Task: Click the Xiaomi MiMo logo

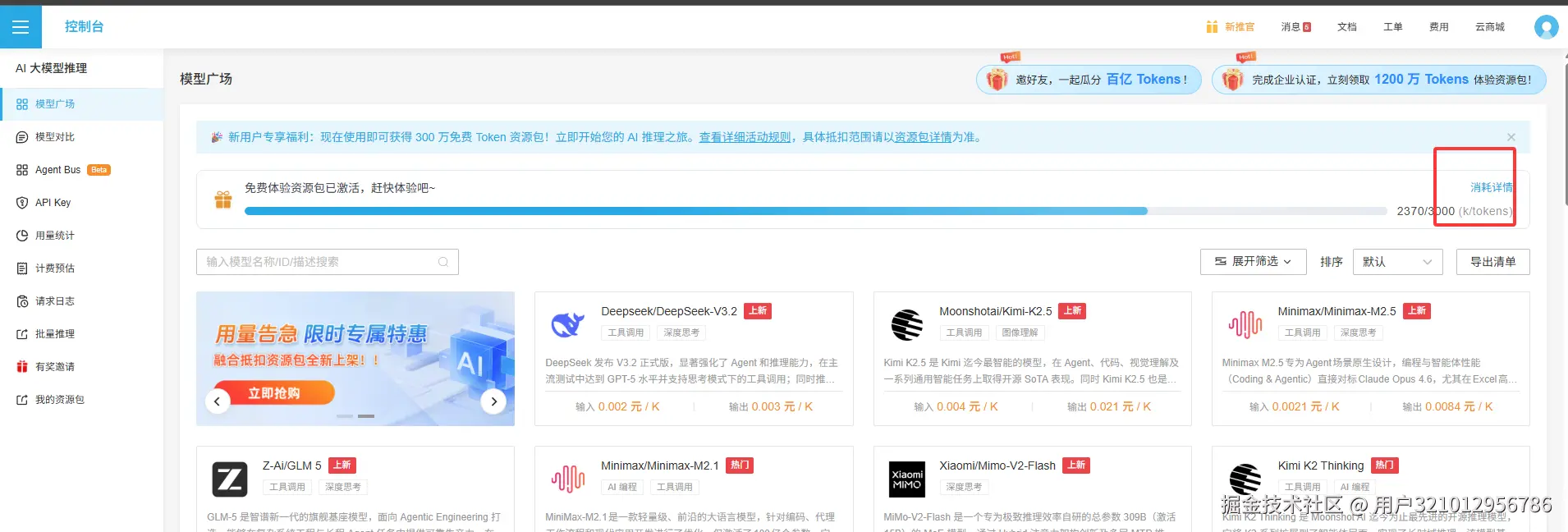Action: point(907,479)
